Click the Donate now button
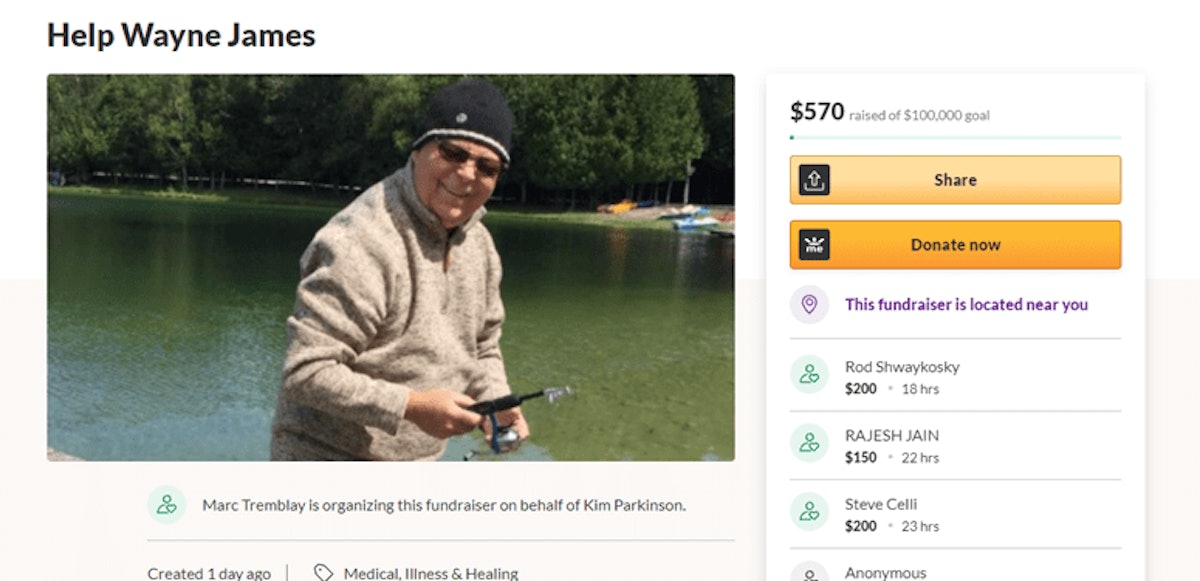The width and height of the screenshot is (1200, 581). click(x=954, y=244)
